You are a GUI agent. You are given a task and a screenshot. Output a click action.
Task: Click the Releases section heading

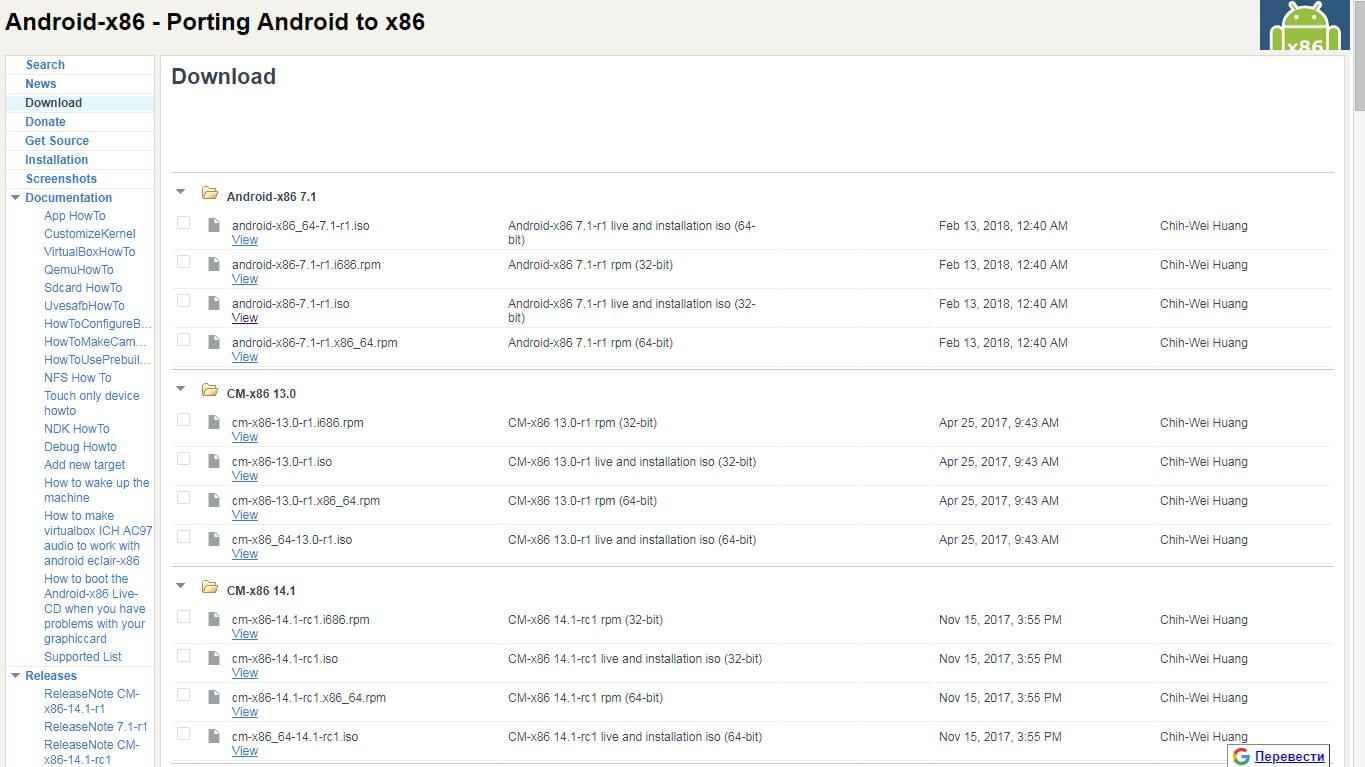(51, 676)
